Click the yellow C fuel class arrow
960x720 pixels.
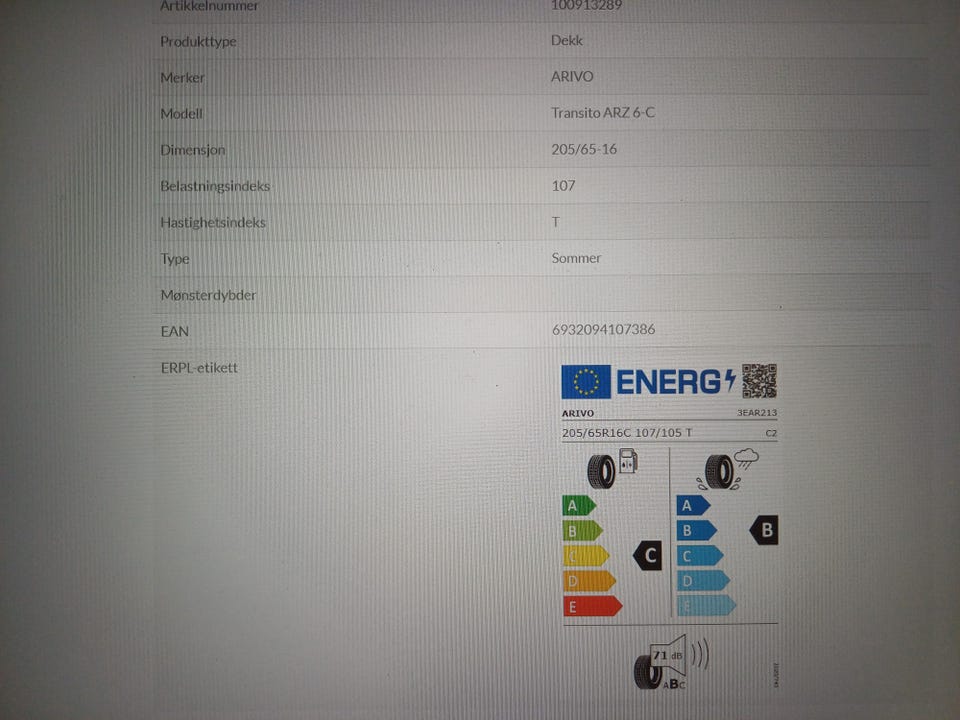586,556
